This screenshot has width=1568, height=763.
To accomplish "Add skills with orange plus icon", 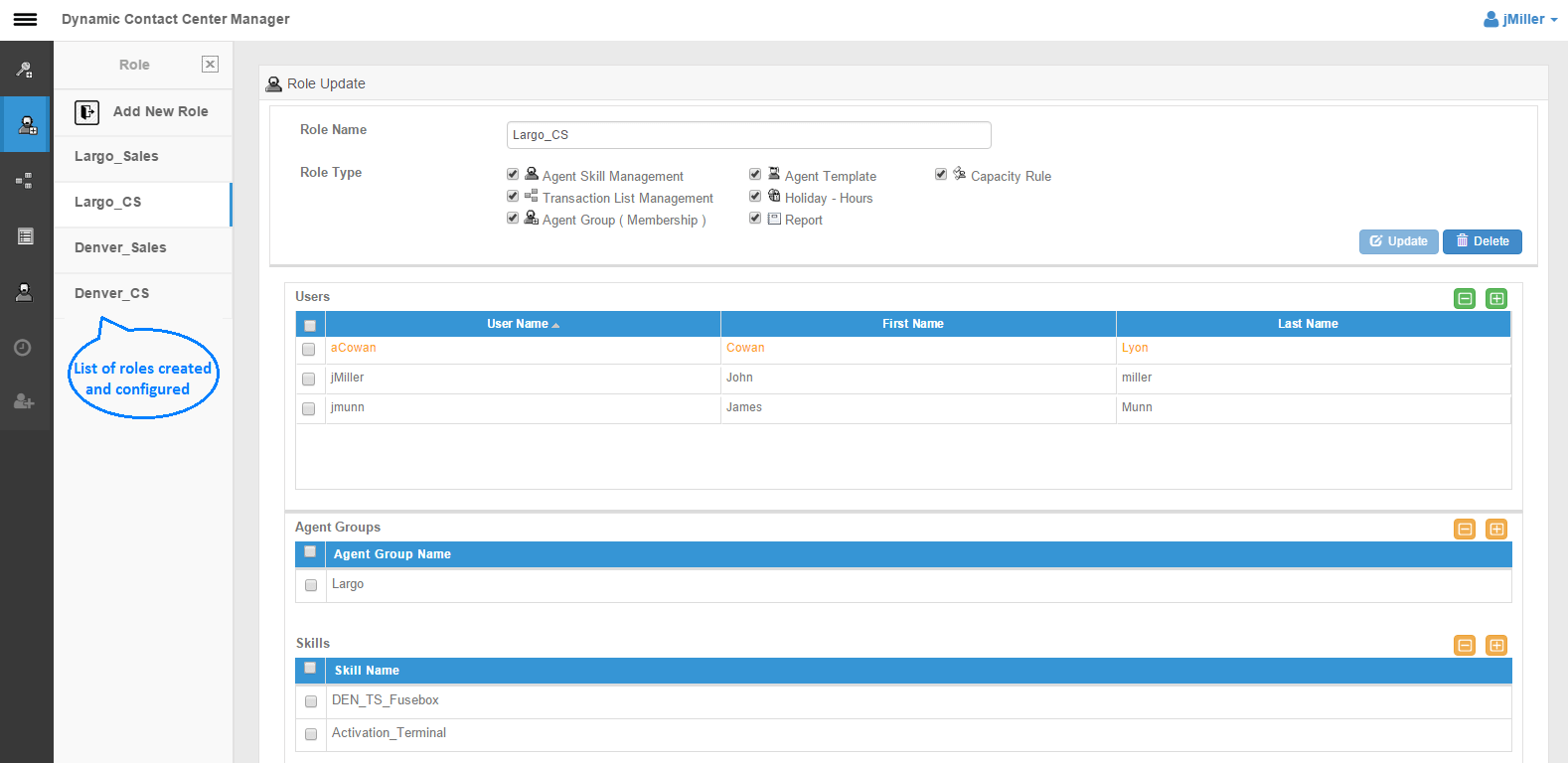I will click(x=1496, y=646).
